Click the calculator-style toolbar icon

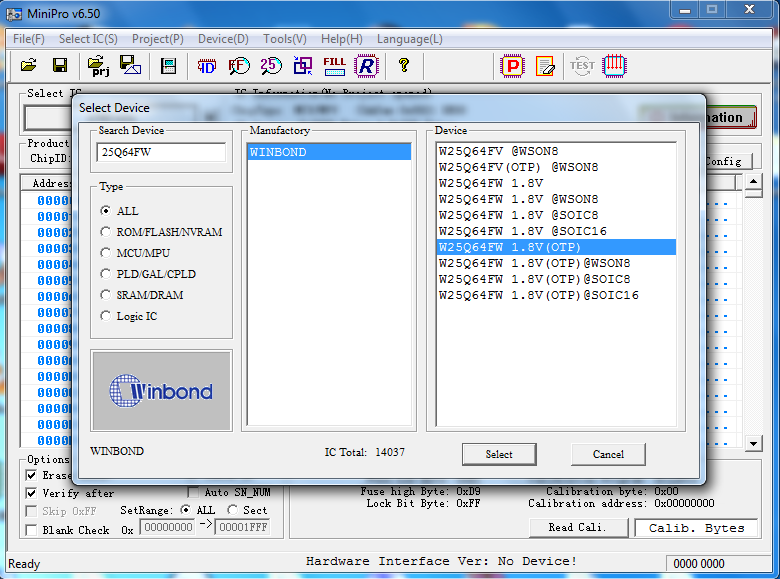pos(169,66)
